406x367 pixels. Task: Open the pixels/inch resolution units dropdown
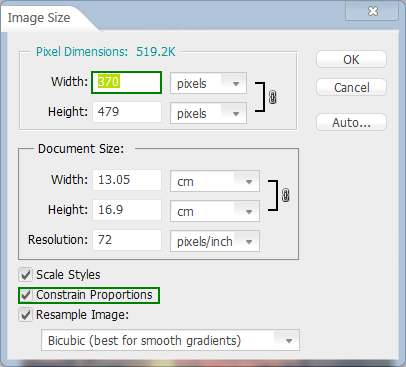coord(215,241)
